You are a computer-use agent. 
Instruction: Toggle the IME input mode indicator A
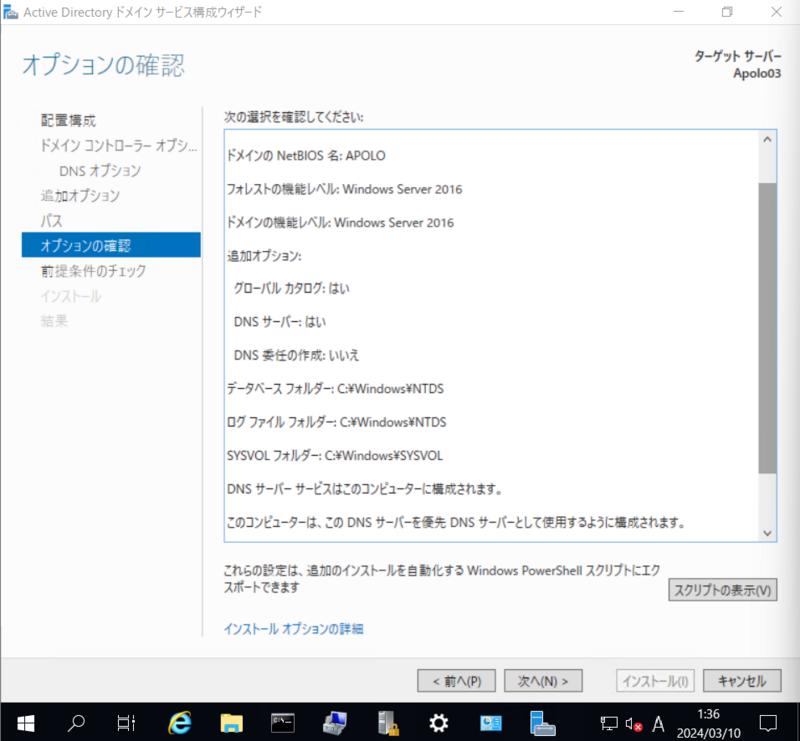click(x=658, y=723)
